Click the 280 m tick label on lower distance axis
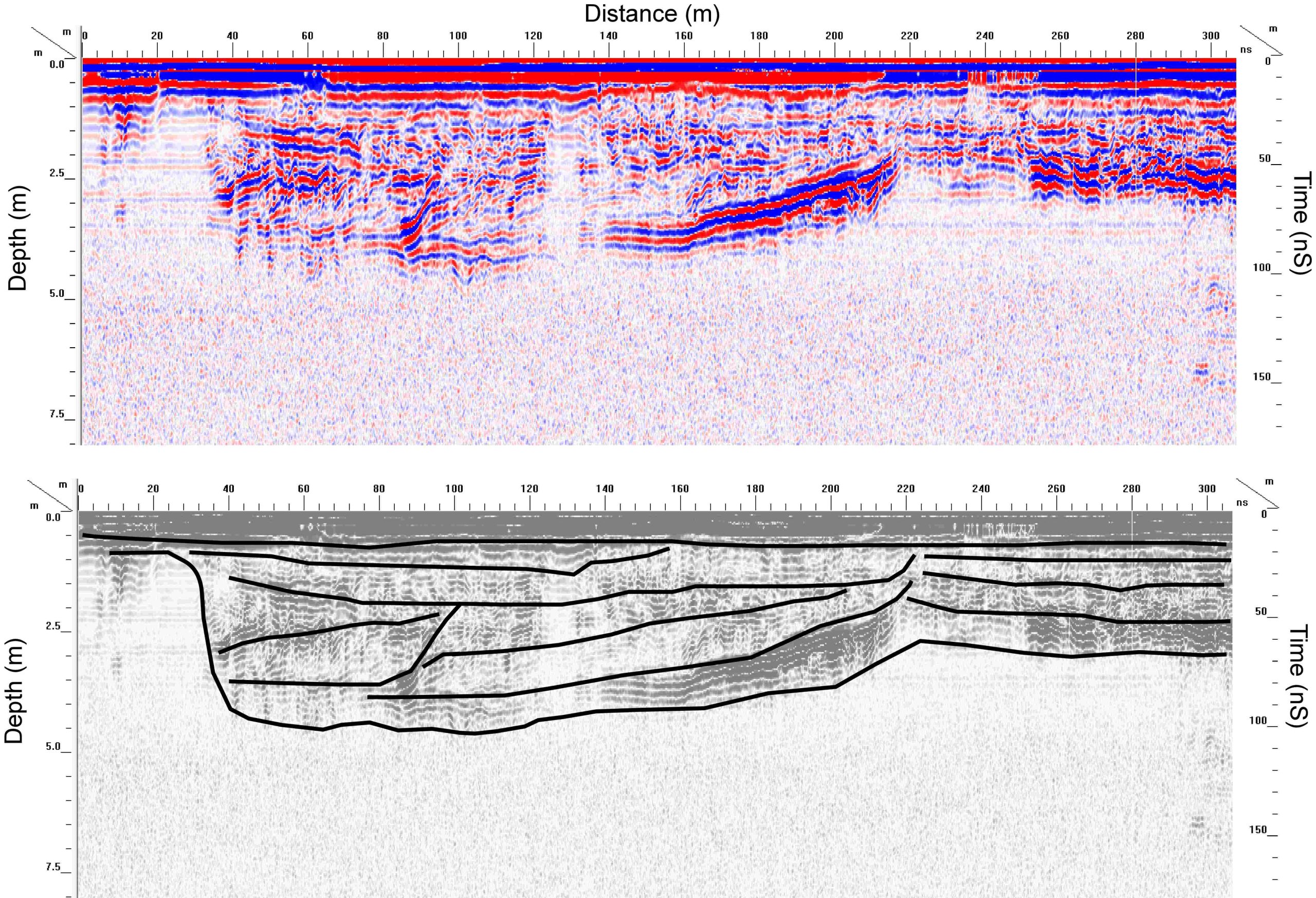 point(1131,489)
